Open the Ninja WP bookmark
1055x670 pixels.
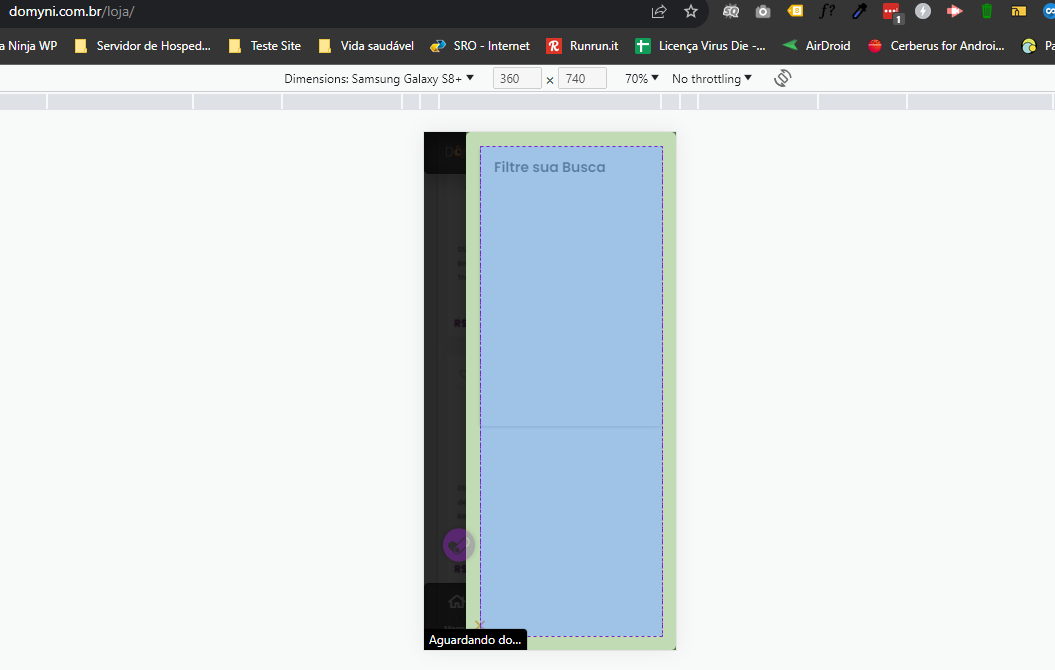[x=28, y=46]
